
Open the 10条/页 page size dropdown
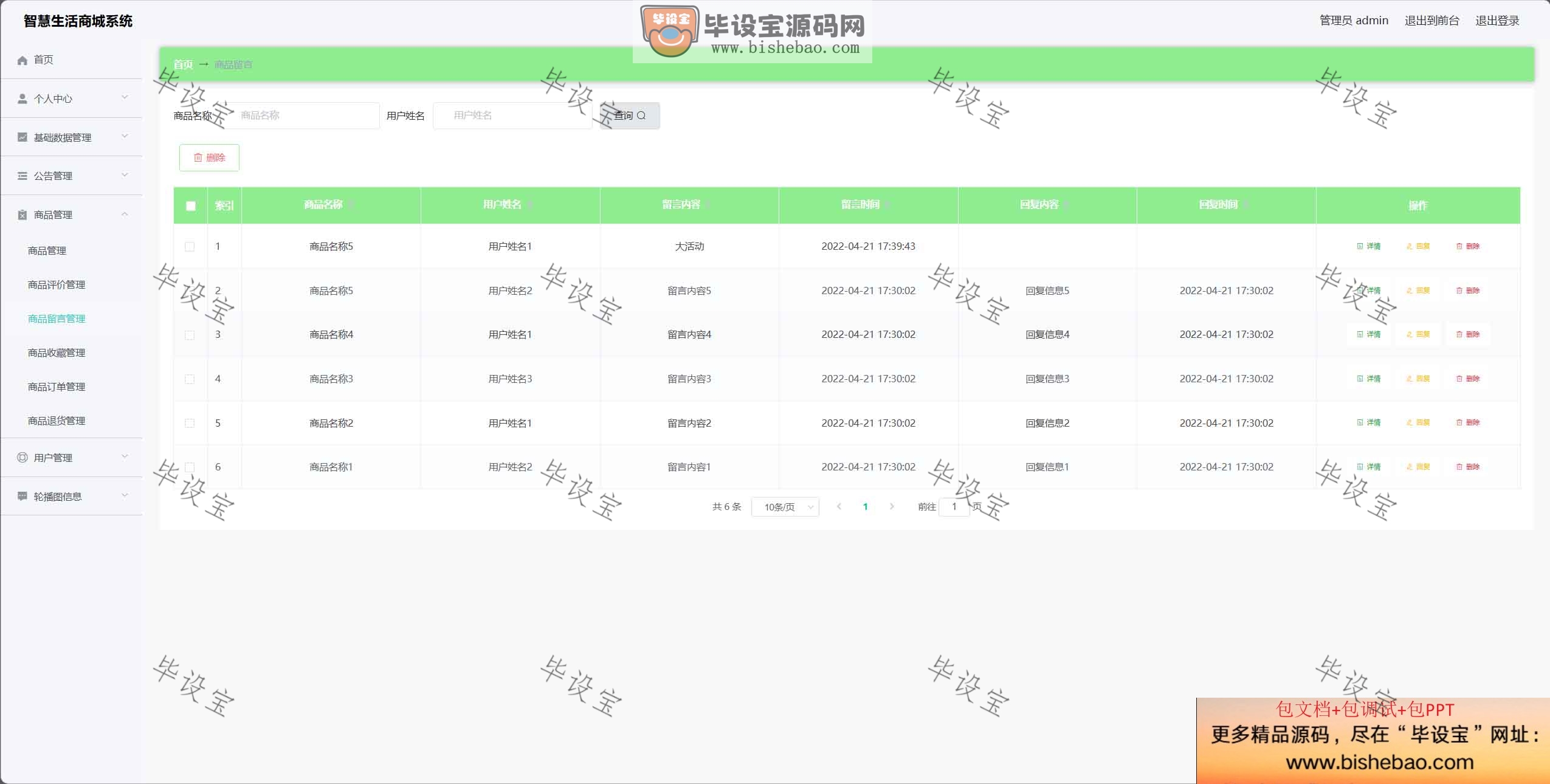pyautogui.click(x=785, y=507)
